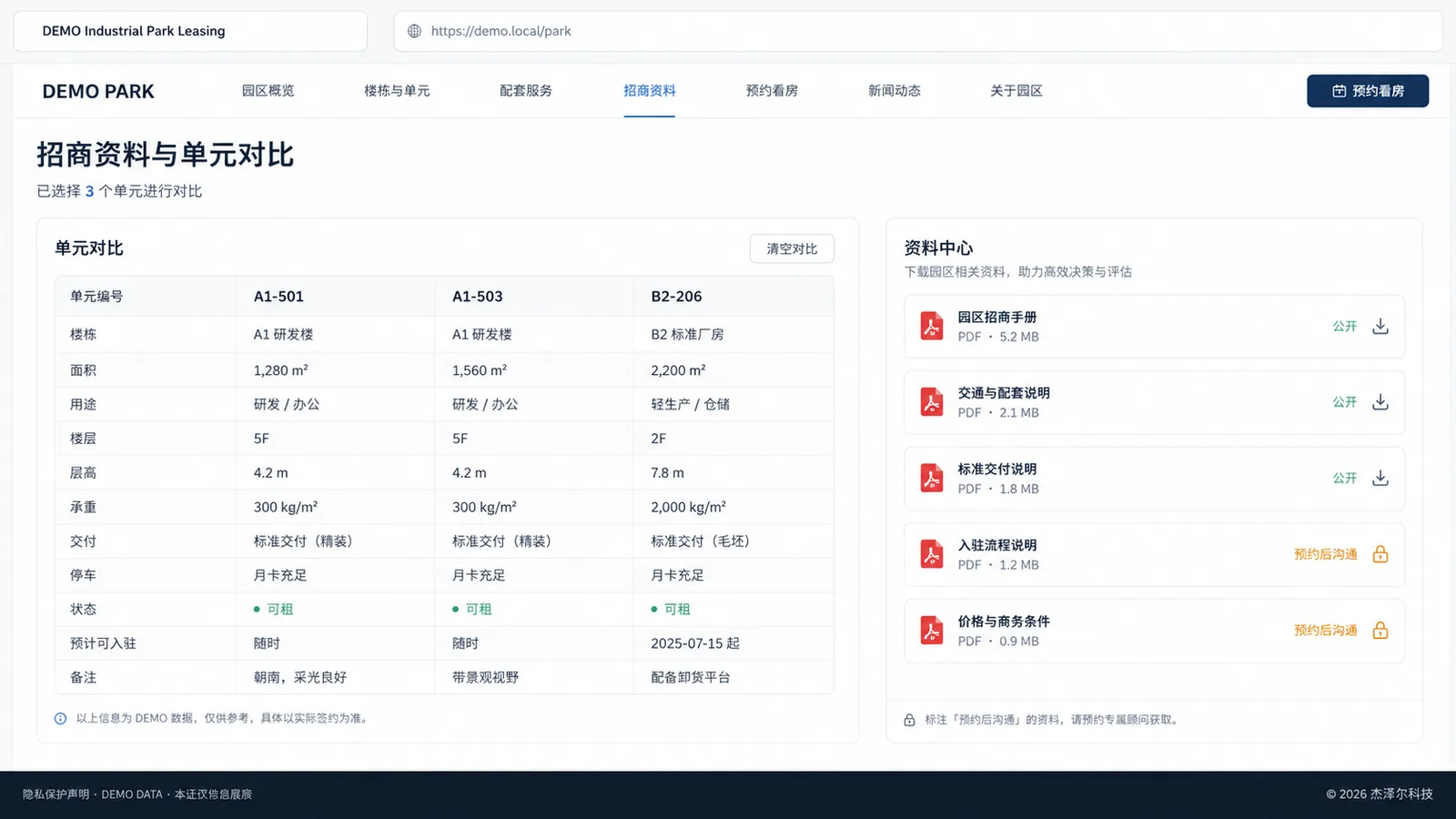The height and width of the screenshot is (819, 1456).
Task: Click the info icon beside DEMO data notice
Action: (60, 718)
